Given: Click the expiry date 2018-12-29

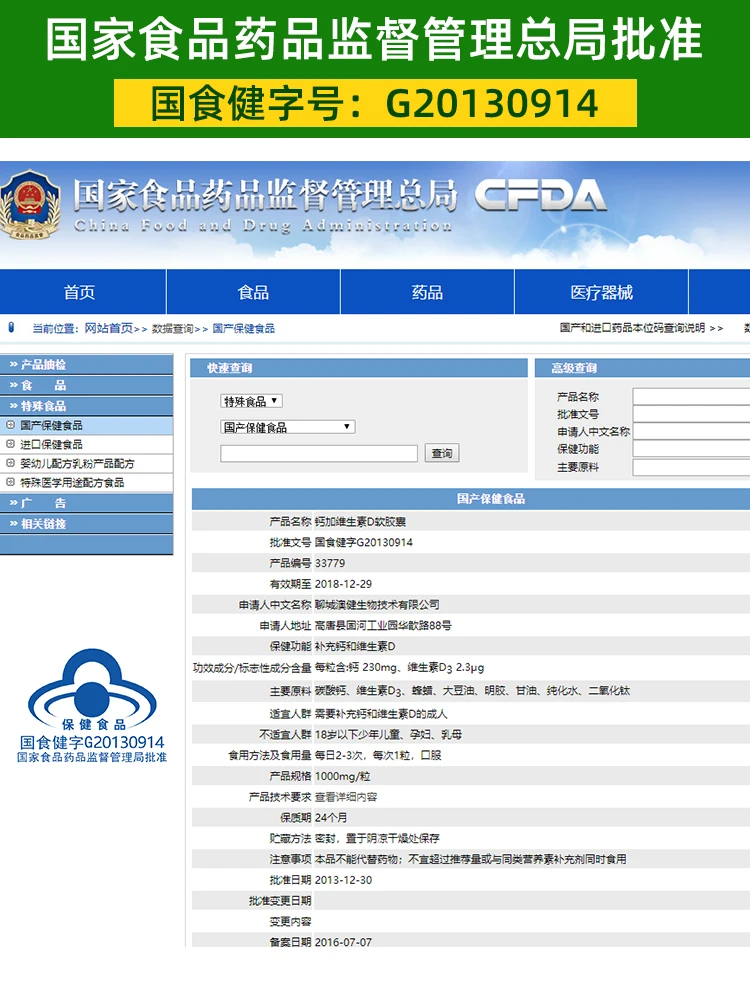Looking at the screenshot, I should tap(343, 584).
